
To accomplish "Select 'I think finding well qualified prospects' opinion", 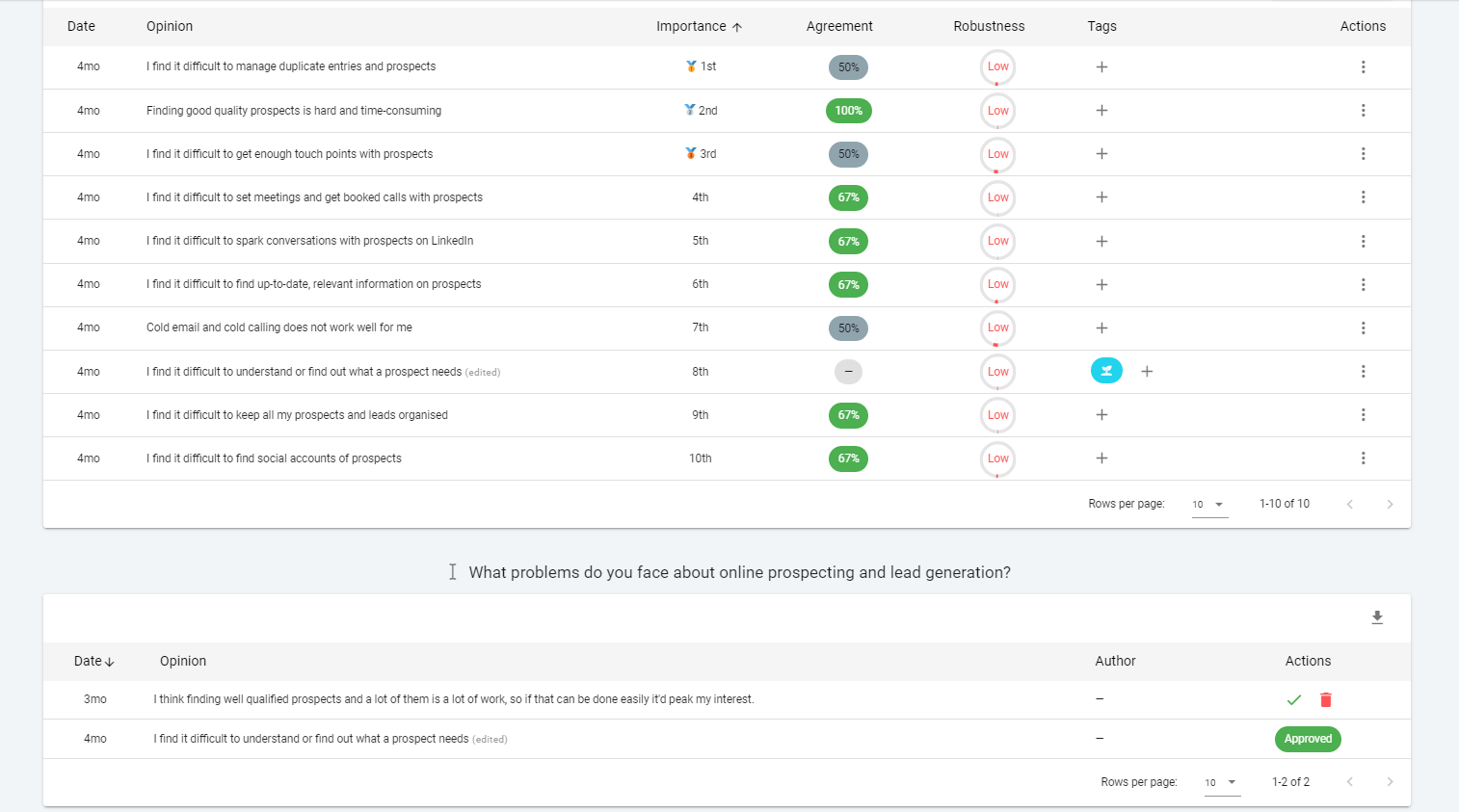I will pos(454,699).
